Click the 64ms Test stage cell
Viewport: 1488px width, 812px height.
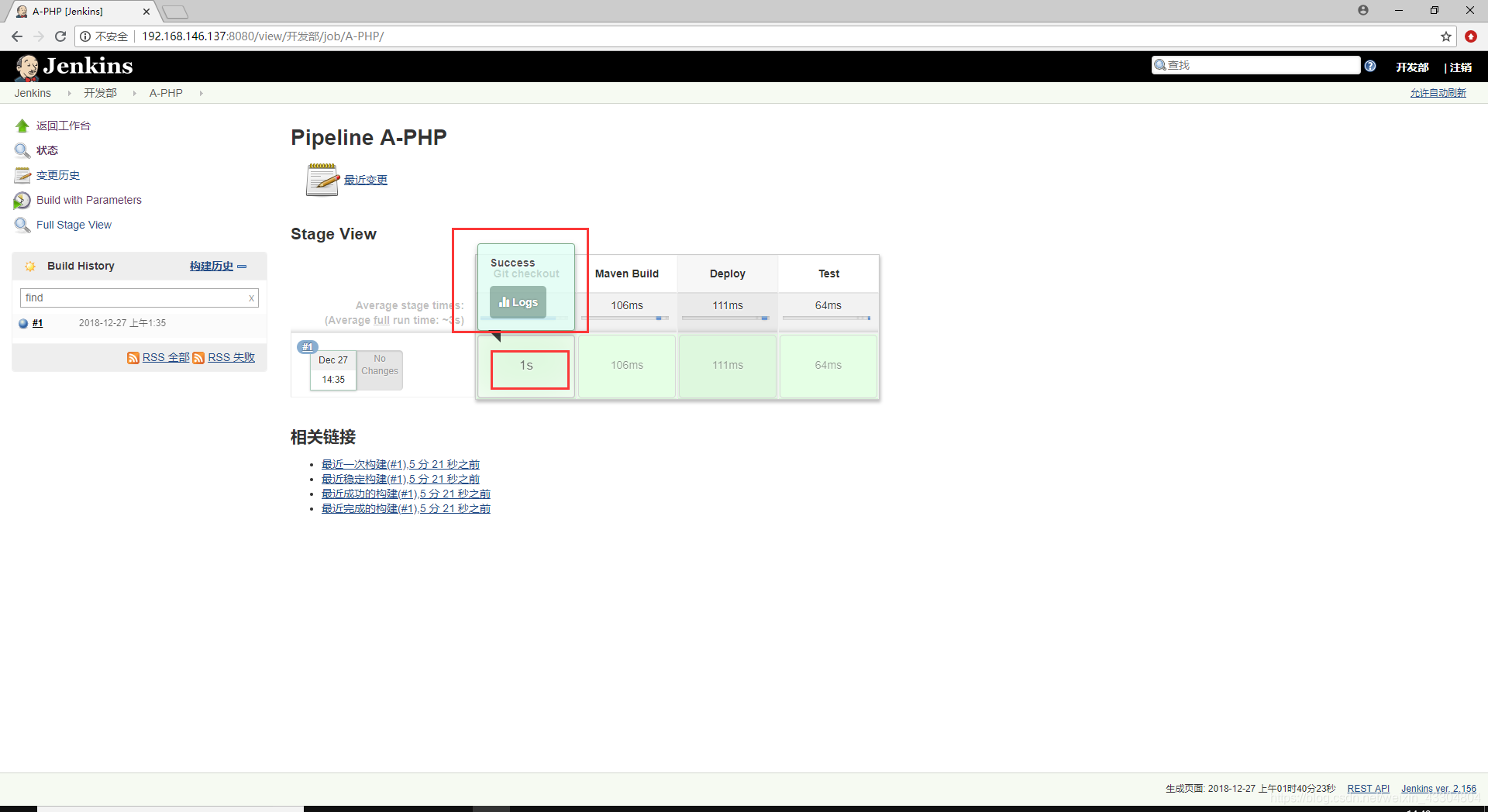pyautogui.click(x=828, y=366)
